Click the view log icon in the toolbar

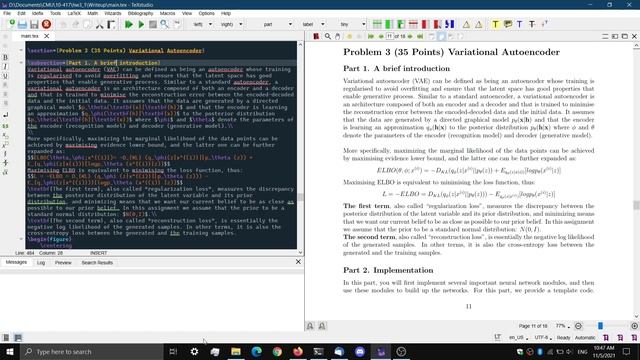[x=177, y=24]
